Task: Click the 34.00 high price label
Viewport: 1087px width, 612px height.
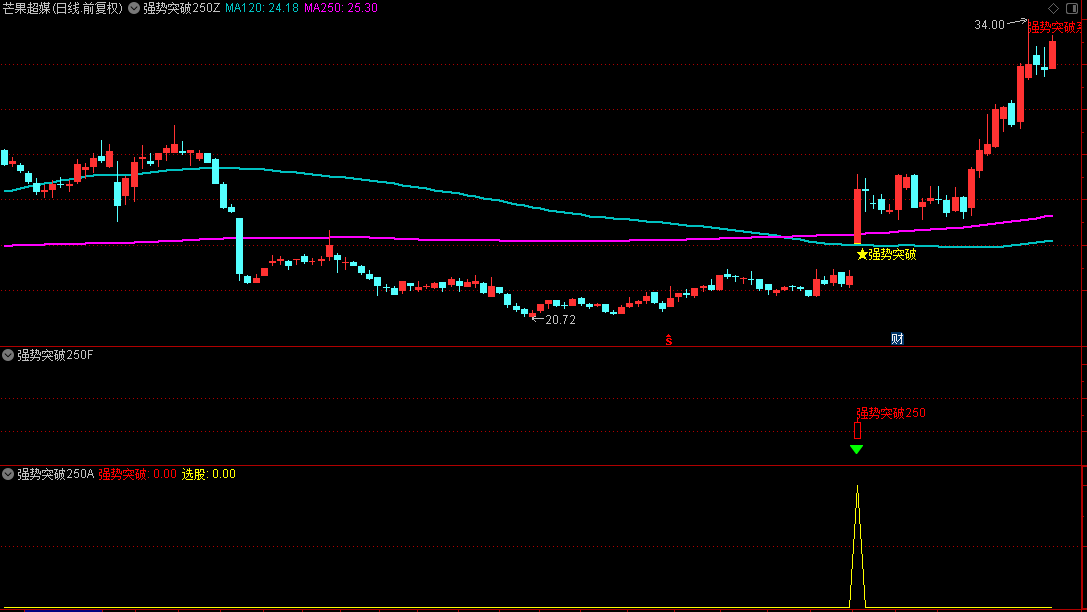Action: [989, 25]
